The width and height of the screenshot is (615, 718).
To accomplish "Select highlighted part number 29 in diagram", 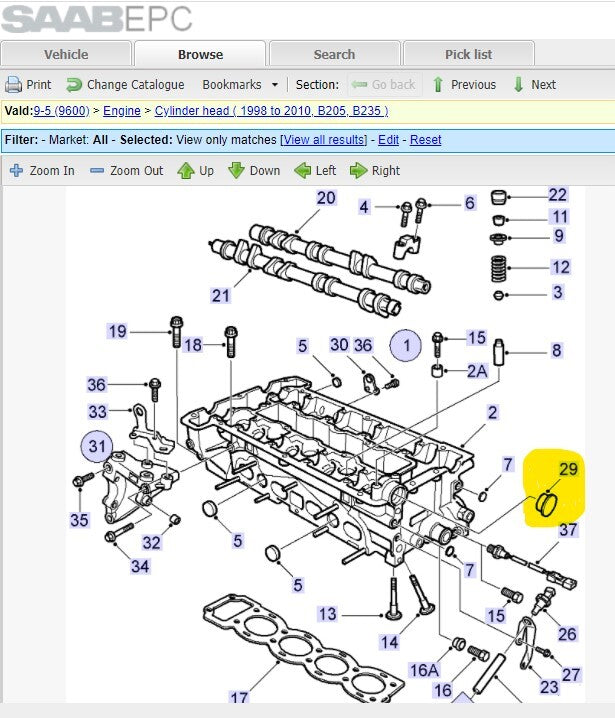I will 568,469.
